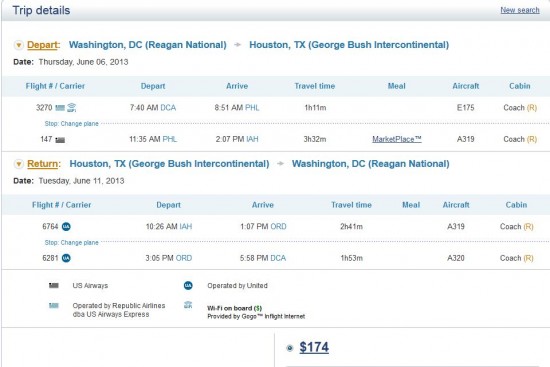Click the US Airways icon next to flight 147
The width and height of the screenshot is (550, 367).
(60, 140)
